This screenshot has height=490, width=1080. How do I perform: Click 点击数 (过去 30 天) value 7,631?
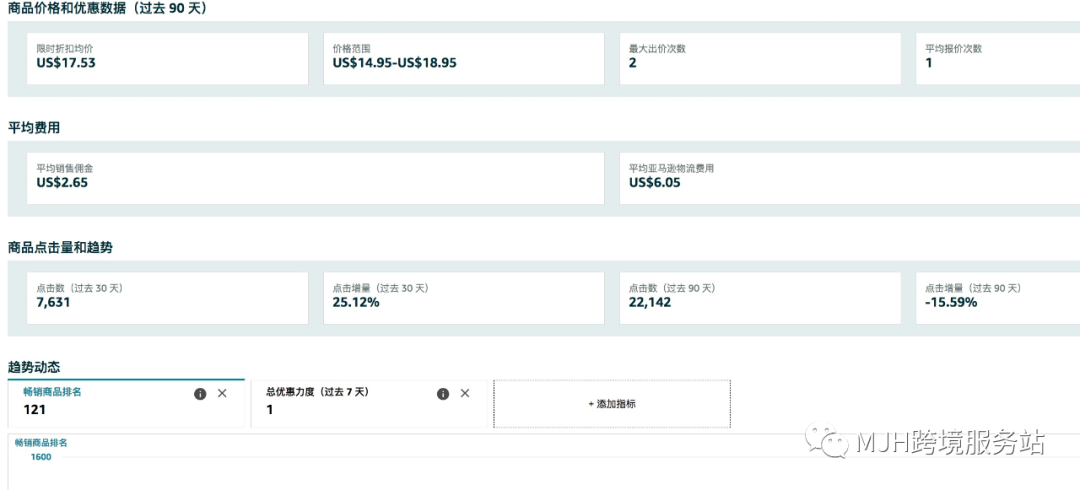54,302
